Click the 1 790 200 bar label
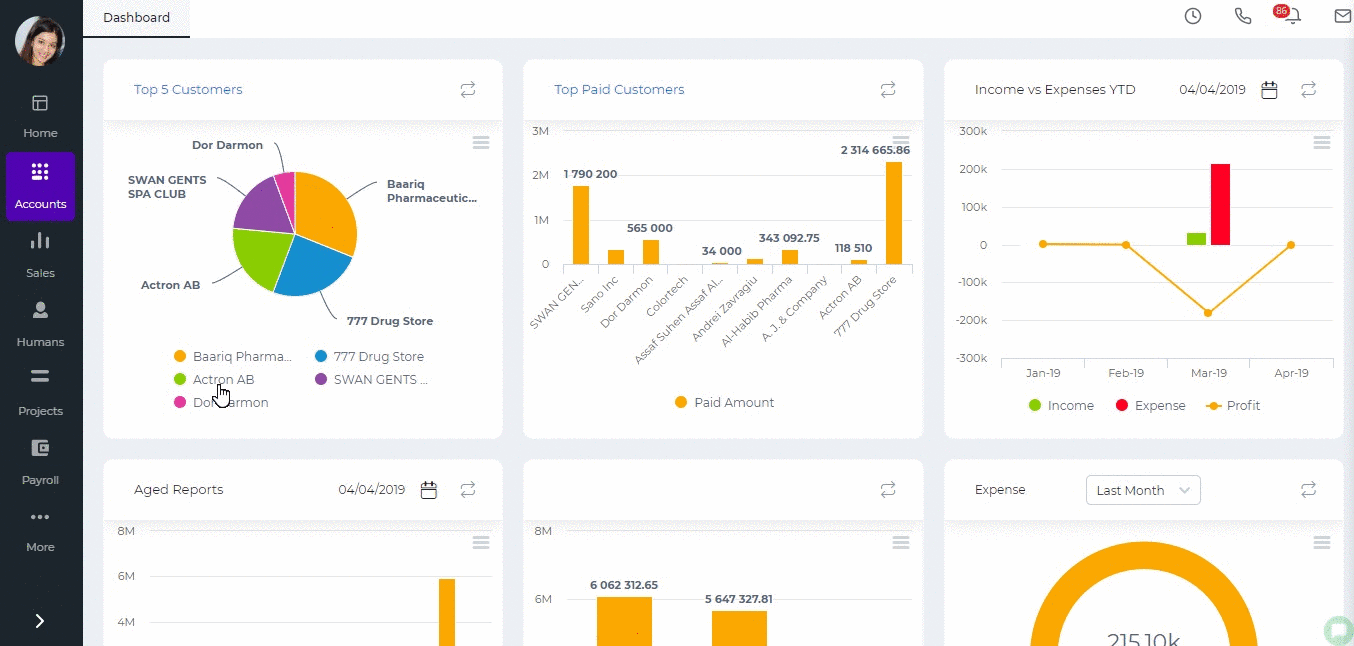 pyautogui.click(x=590, y=174)
